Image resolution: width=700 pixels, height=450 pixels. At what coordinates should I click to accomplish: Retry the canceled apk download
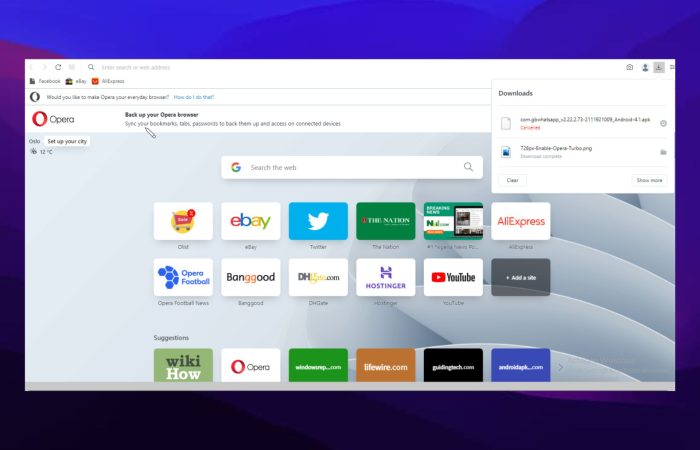pos(663,123)
